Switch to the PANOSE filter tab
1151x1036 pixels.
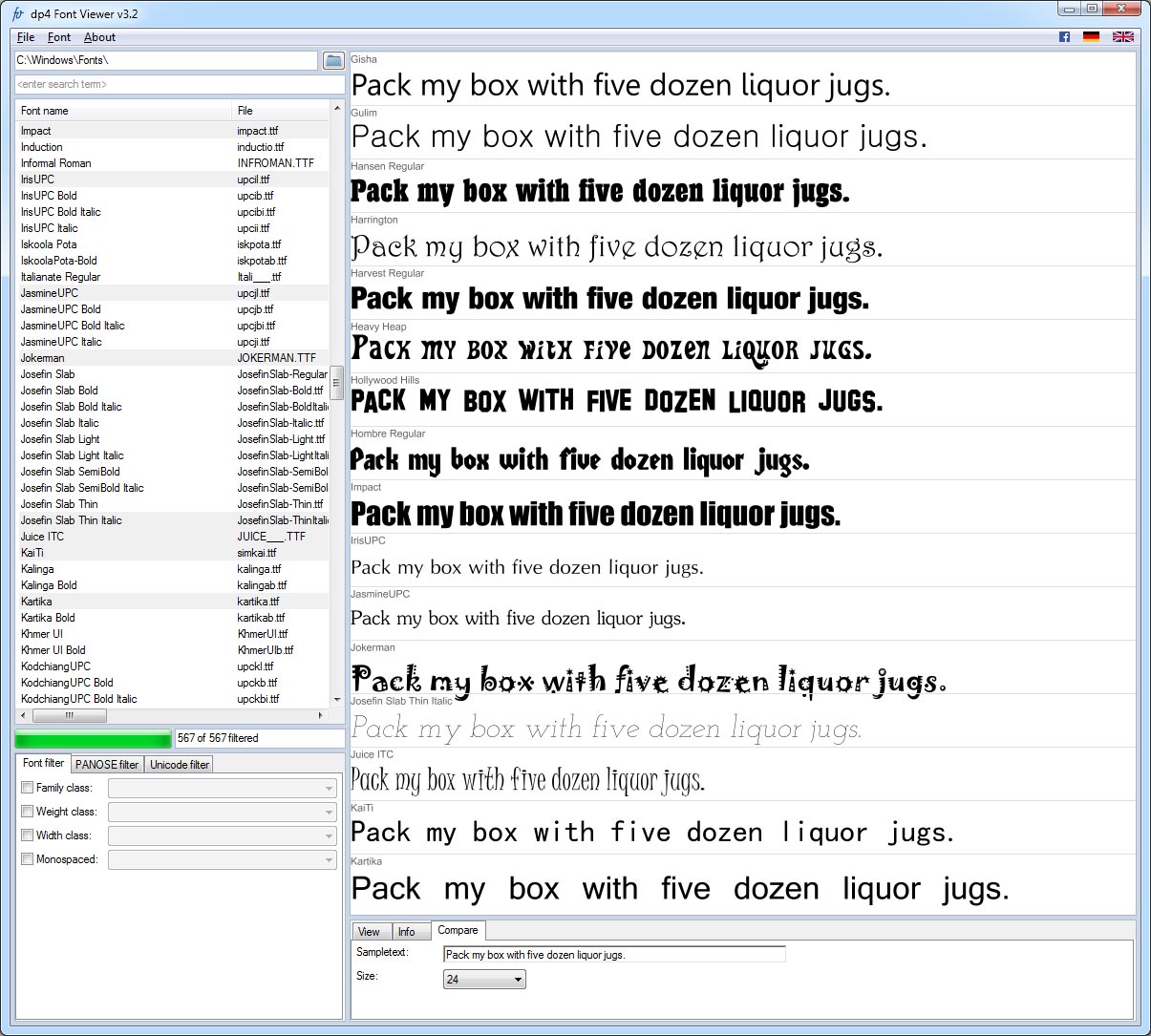point(106,764)
